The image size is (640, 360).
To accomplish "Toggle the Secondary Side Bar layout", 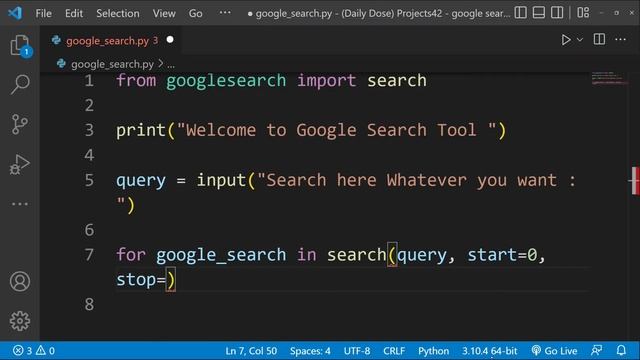I will tap(557, 13).
